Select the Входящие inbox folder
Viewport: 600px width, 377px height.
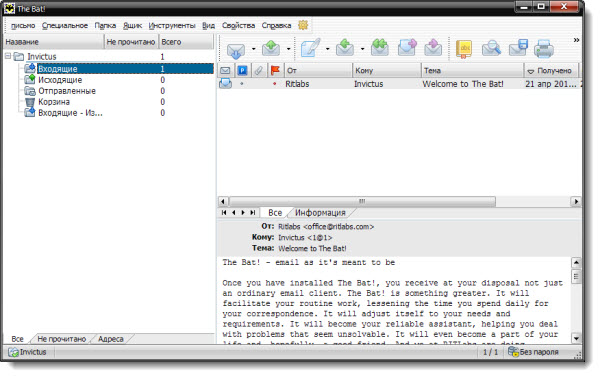pyautogui.click(x=57, y=69)
